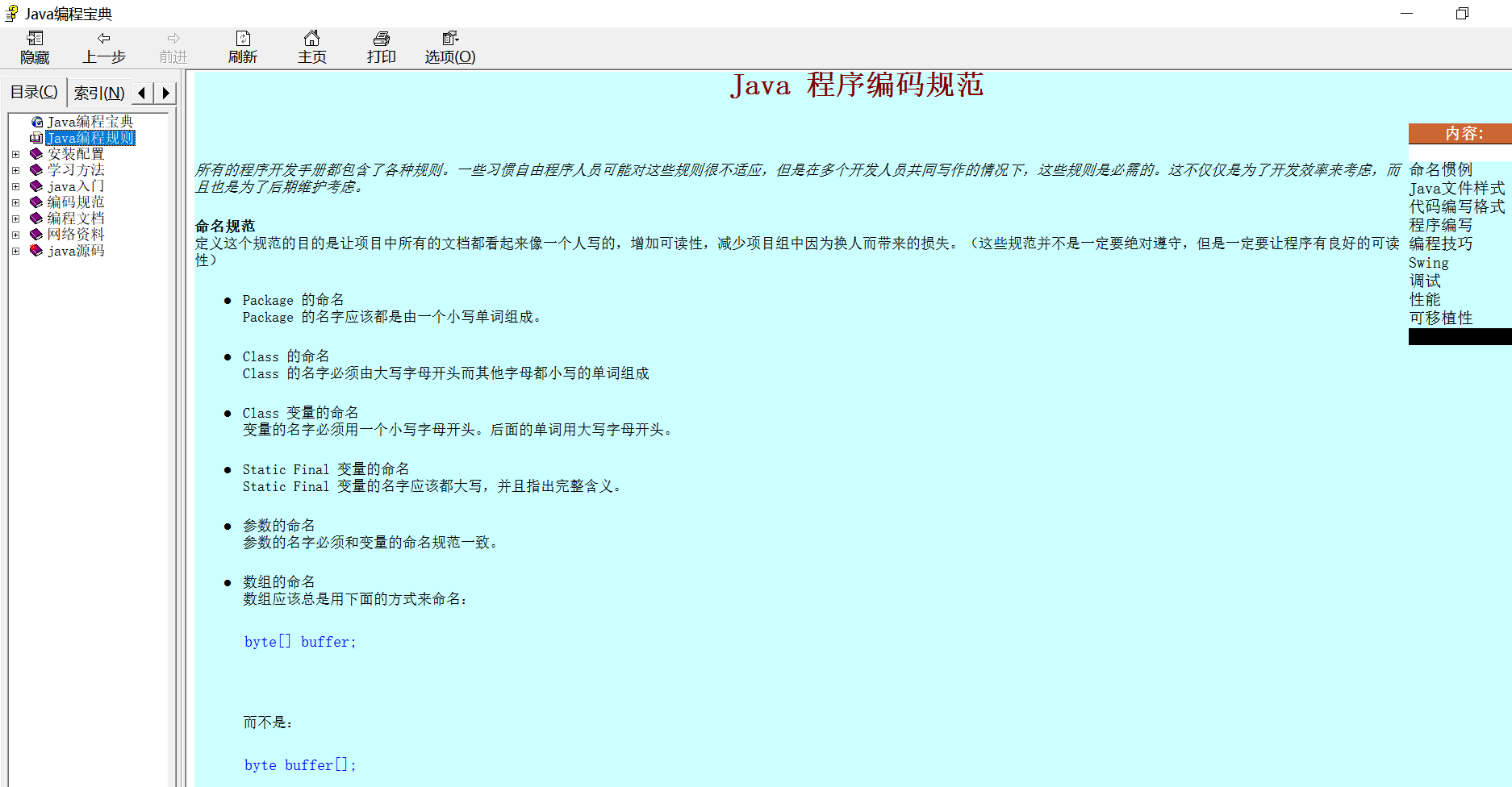1512x787 pixels.
Task: Open the 选项(O) options menu
Action: 450,48
